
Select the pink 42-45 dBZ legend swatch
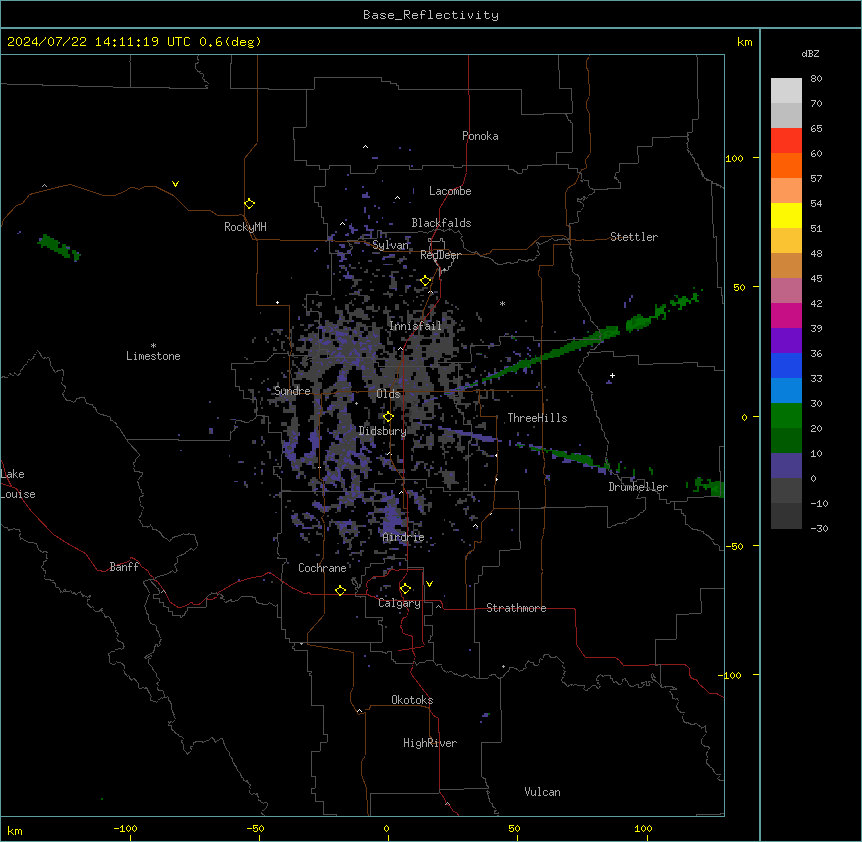(x=786, y=291)
